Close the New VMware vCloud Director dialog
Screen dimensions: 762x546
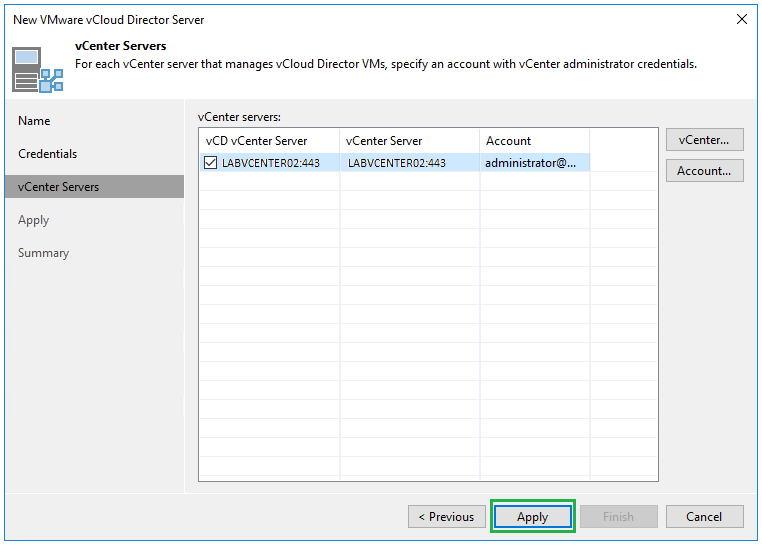(x=741, y=19)
